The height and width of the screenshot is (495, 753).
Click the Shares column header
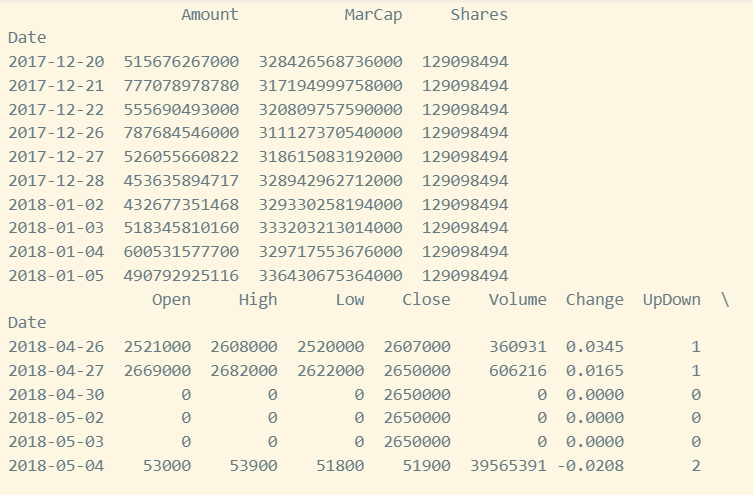click(x=479, y=14)
